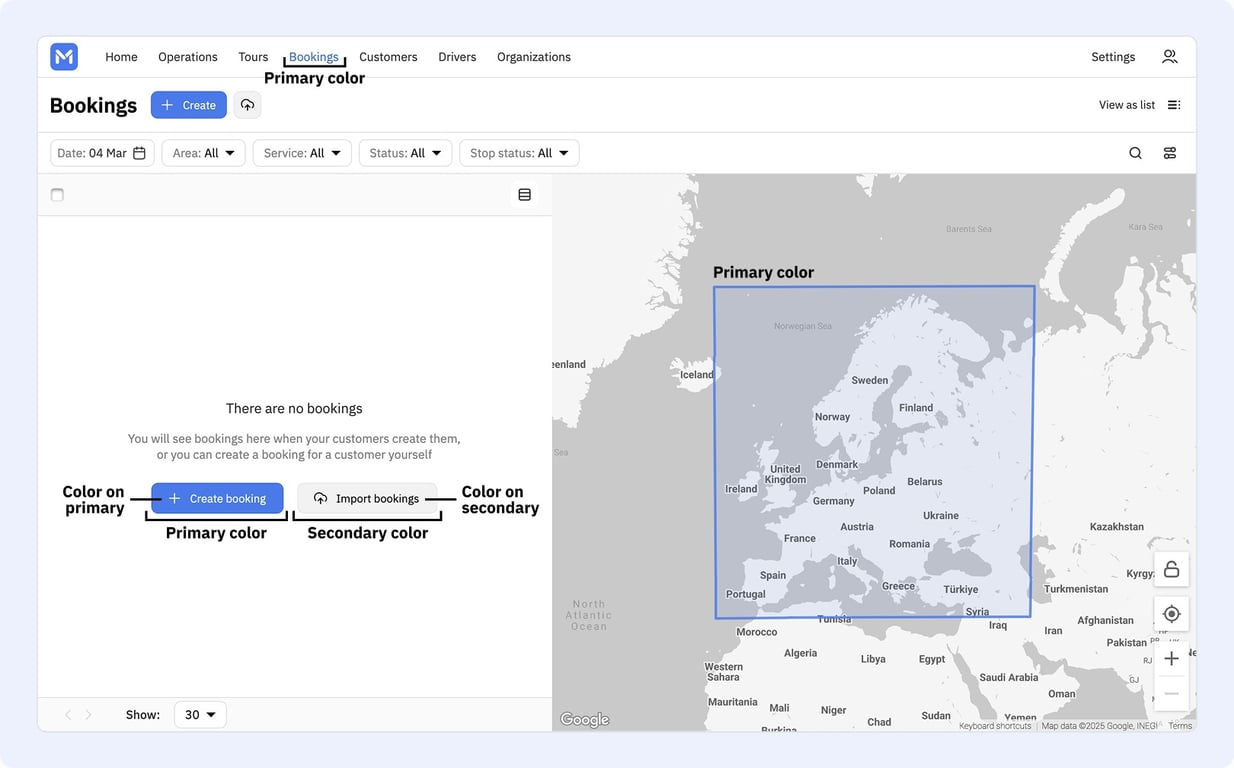
Task: Click the 'There are no bookings' message
Action: [294, 408]
